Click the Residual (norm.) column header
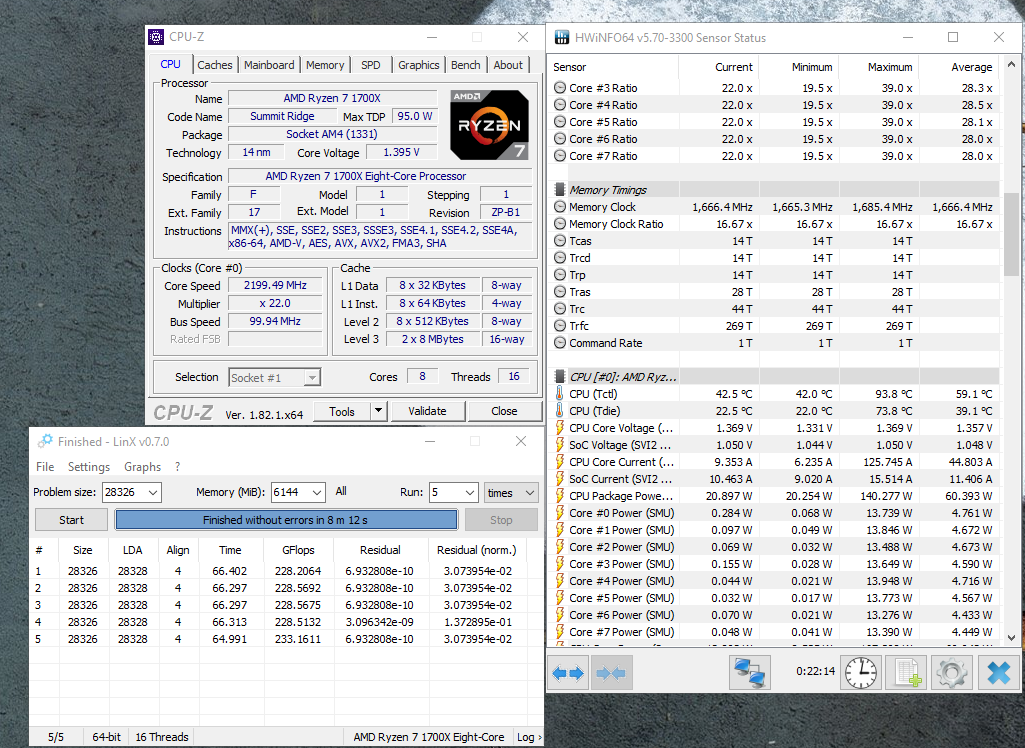Viewport: 1025px width, 748px height. [477, 550]
